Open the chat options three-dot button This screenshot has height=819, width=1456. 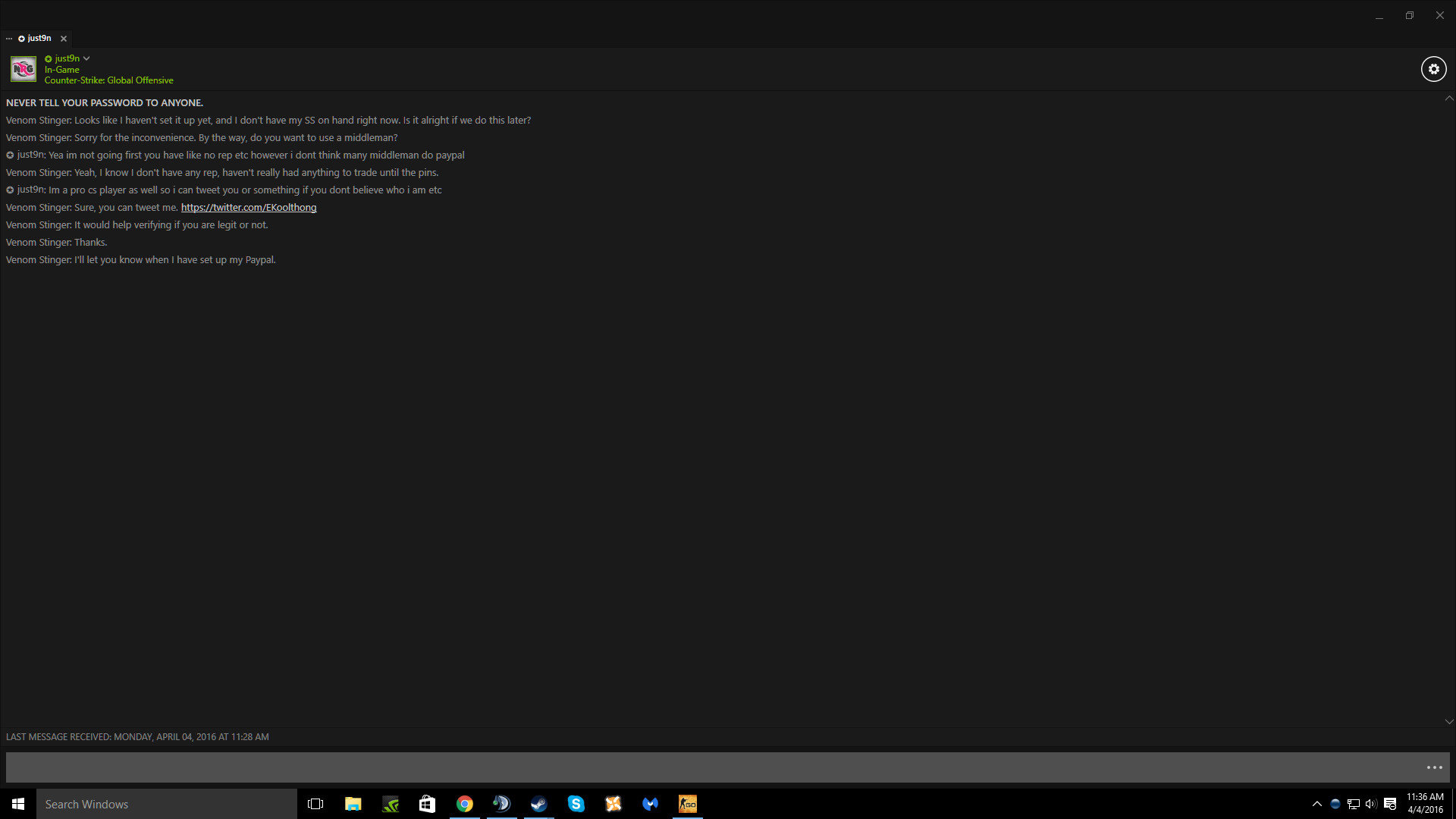pyautogui.click(x=1434, y=767)
